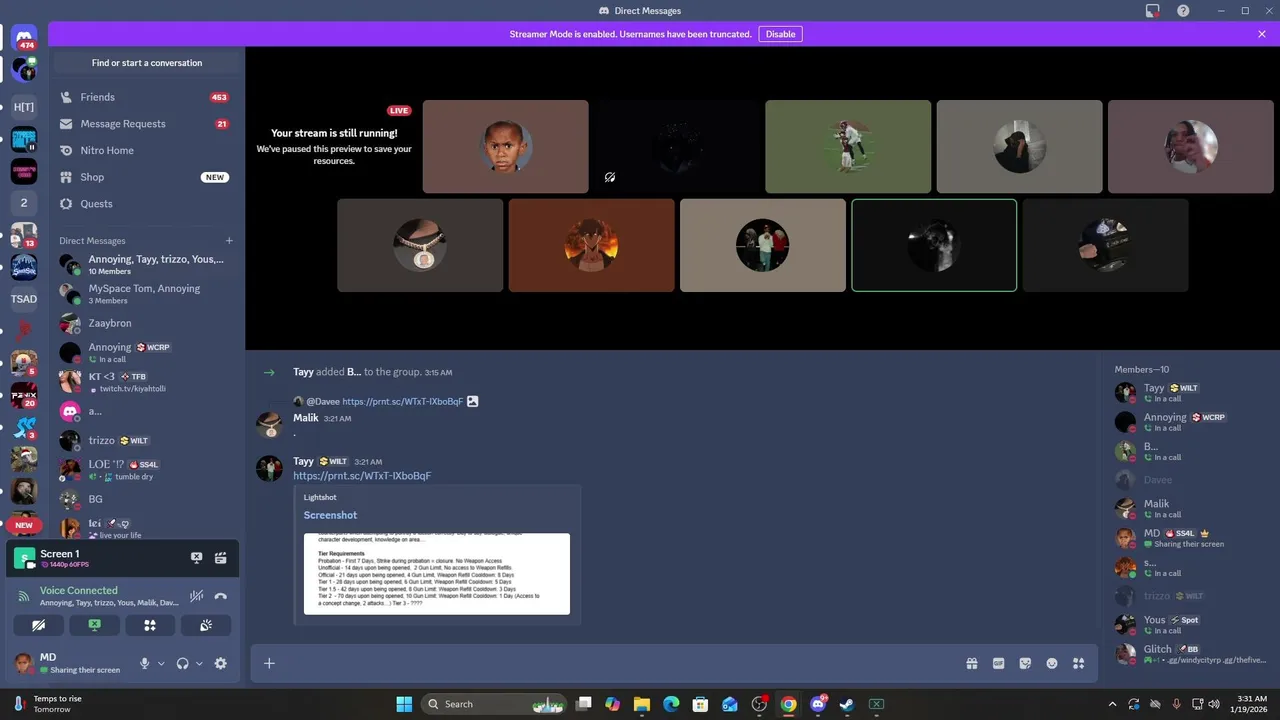Open Steam from the taskbar
The width and height of the screenshot is (1280, 720).
coord(847,704)
